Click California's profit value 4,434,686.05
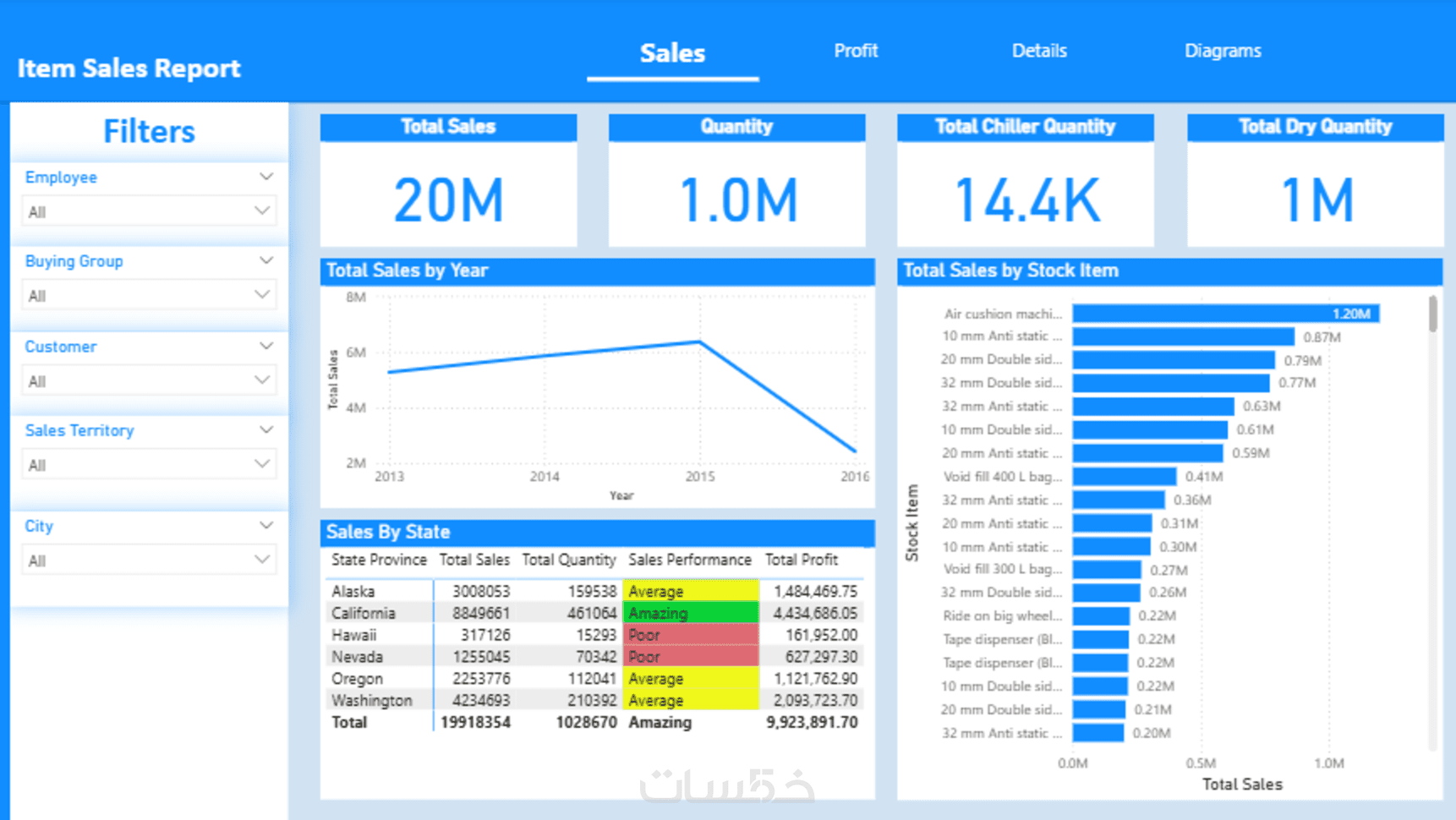The width and height of the screenshot is (1456, 820). (x=815, y=613)
